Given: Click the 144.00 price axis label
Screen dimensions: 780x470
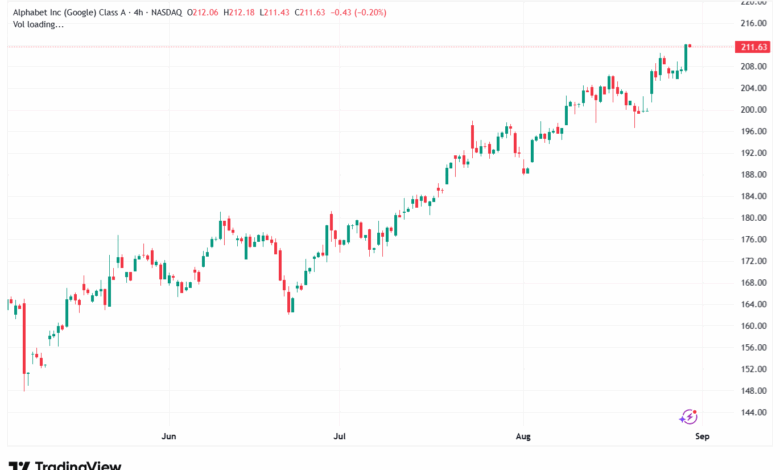Looking at the screenshot, I should [751, 412].
